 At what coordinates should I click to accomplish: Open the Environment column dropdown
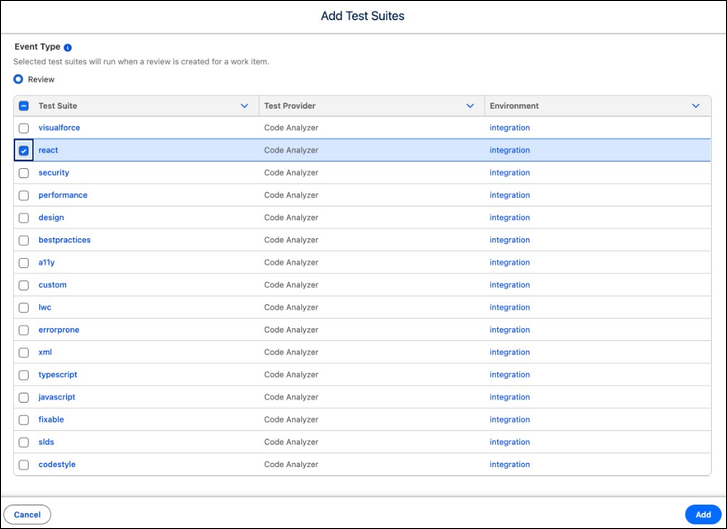pos(696,106)
